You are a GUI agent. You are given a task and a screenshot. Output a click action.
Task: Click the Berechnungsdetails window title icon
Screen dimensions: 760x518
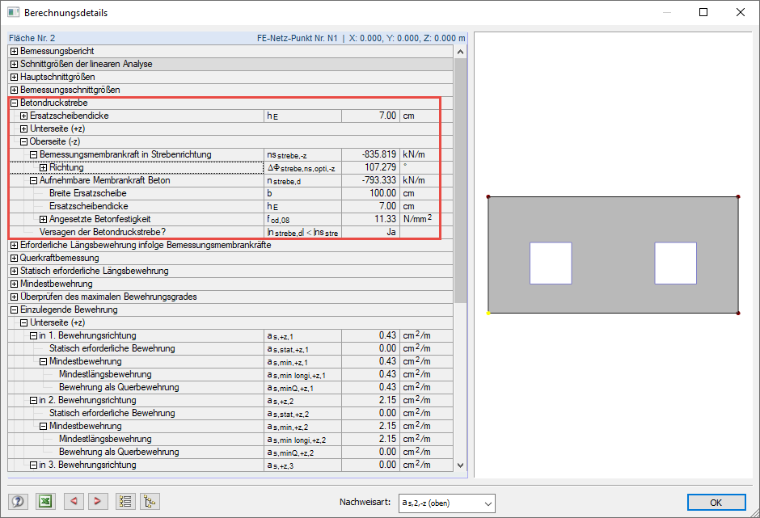coord(13,12)
